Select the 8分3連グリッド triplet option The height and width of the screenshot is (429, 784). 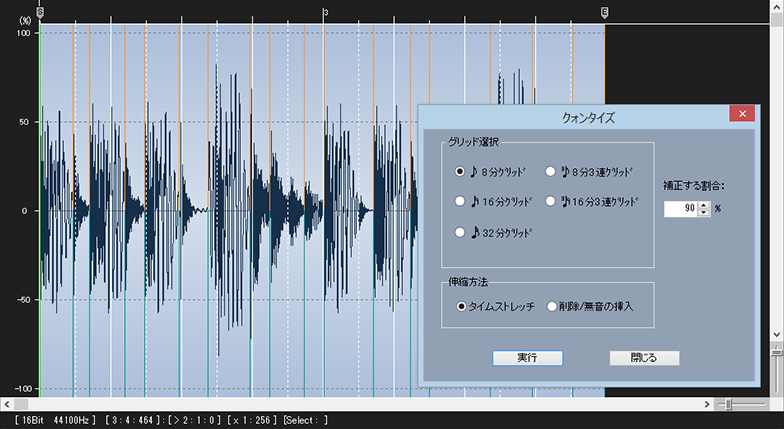coord(550,171)
